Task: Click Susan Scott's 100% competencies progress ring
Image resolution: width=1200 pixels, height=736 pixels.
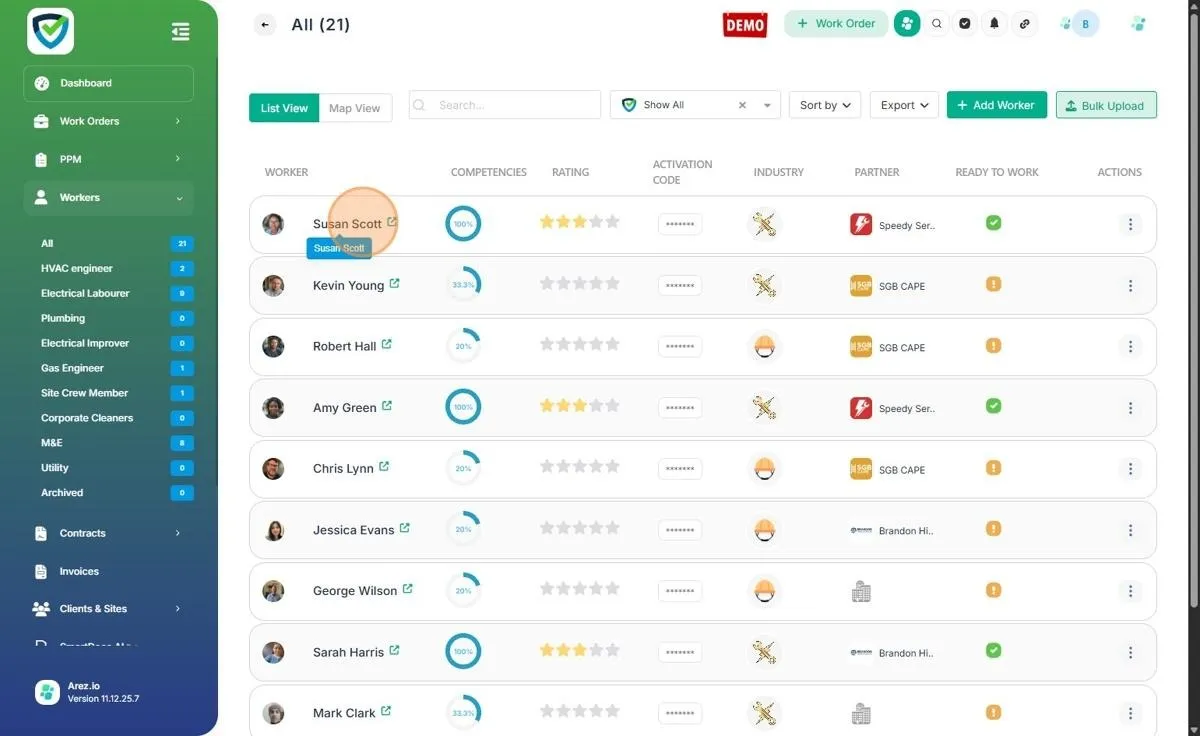Action: pos(463,224)
